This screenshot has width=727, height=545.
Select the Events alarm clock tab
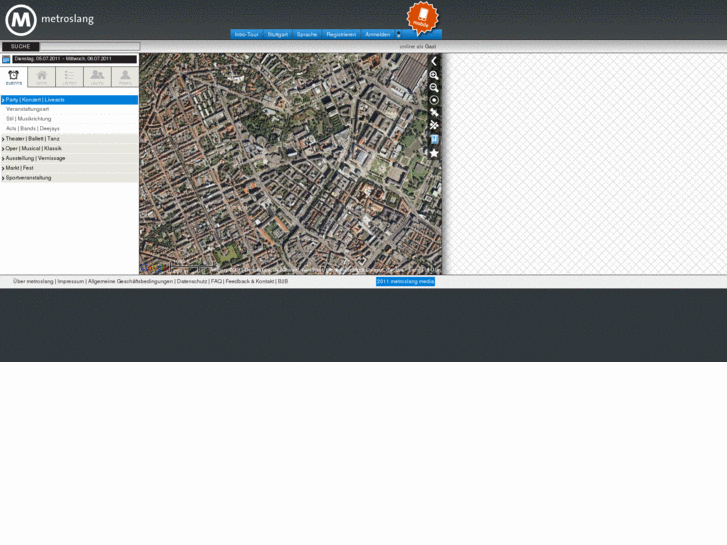click(x=14, y=77)
